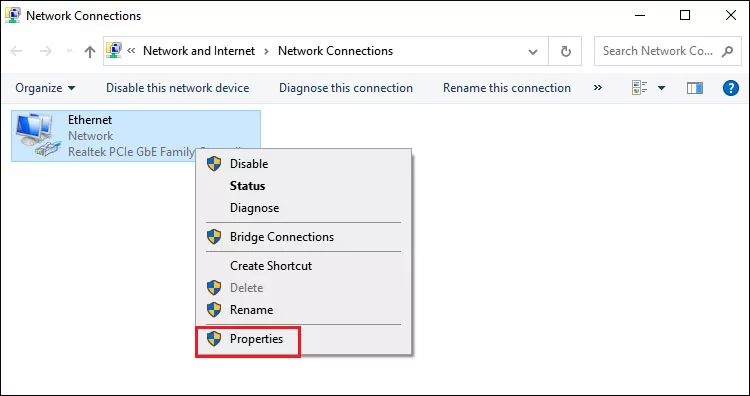Click Disable this network device

coord(177,88)
